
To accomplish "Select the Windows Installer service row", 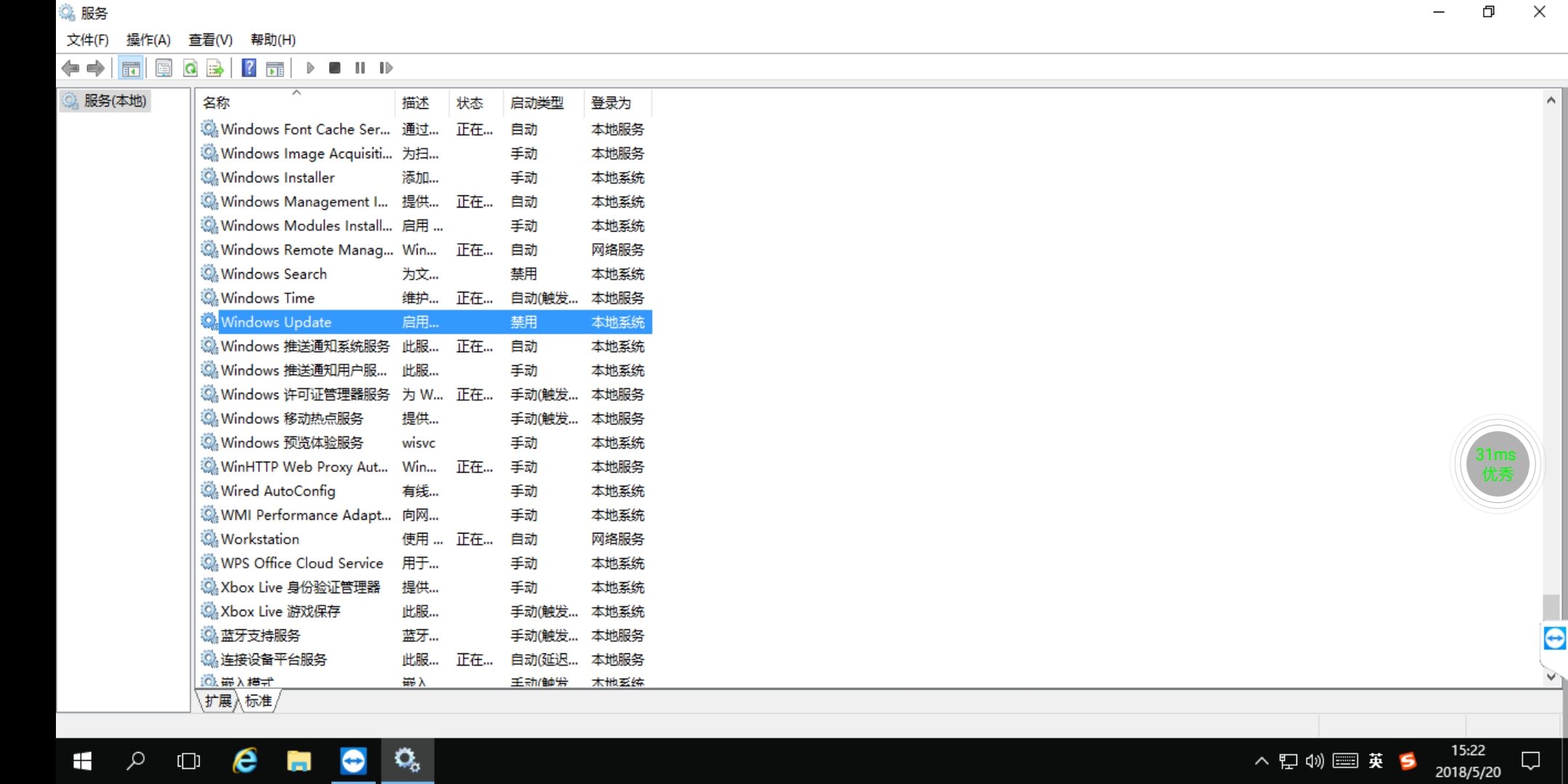I will [x=426, y=177].
